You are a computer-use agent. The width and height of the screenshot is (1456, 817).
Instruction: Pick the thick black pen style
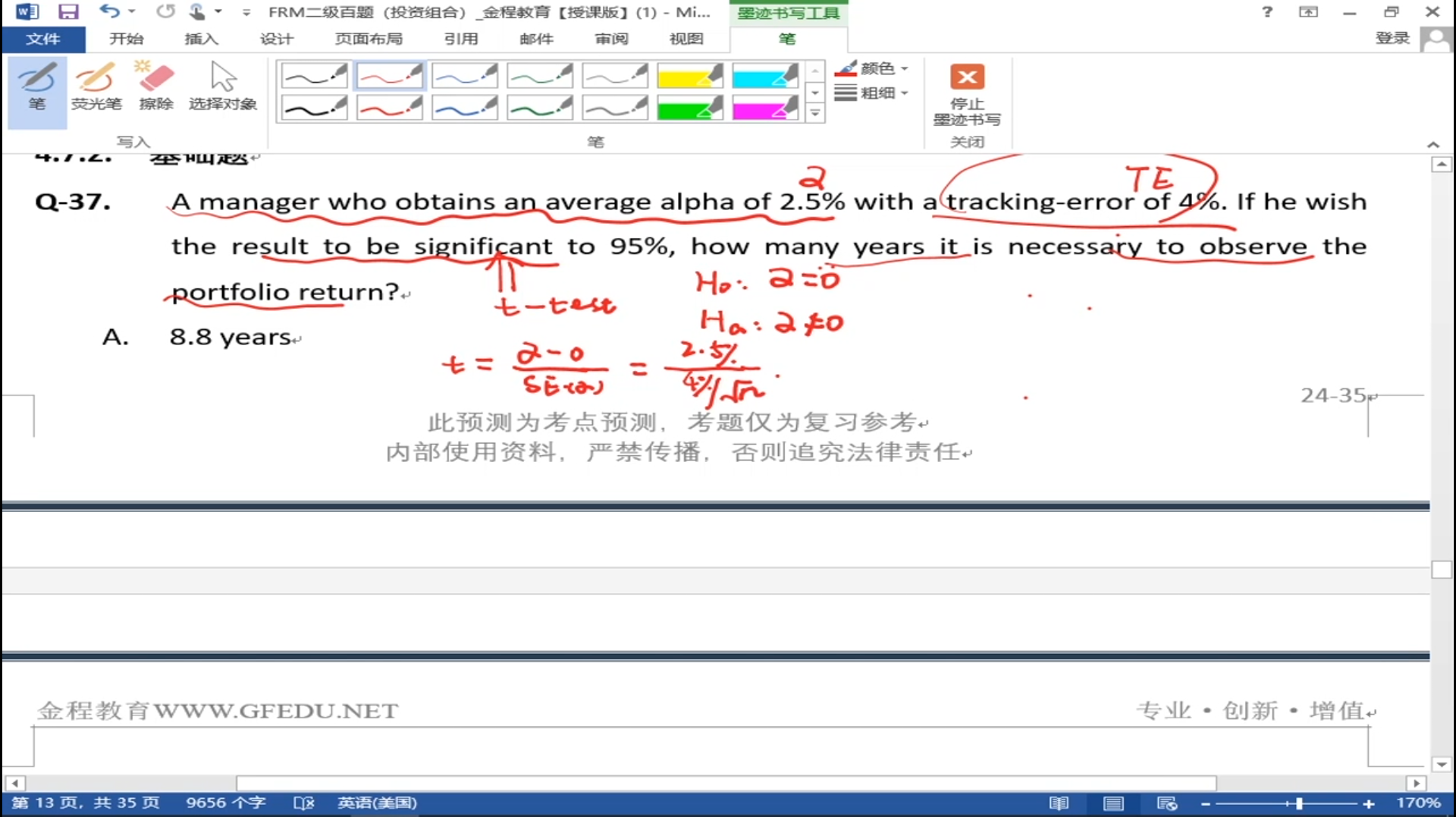click(x=314, y=107)
